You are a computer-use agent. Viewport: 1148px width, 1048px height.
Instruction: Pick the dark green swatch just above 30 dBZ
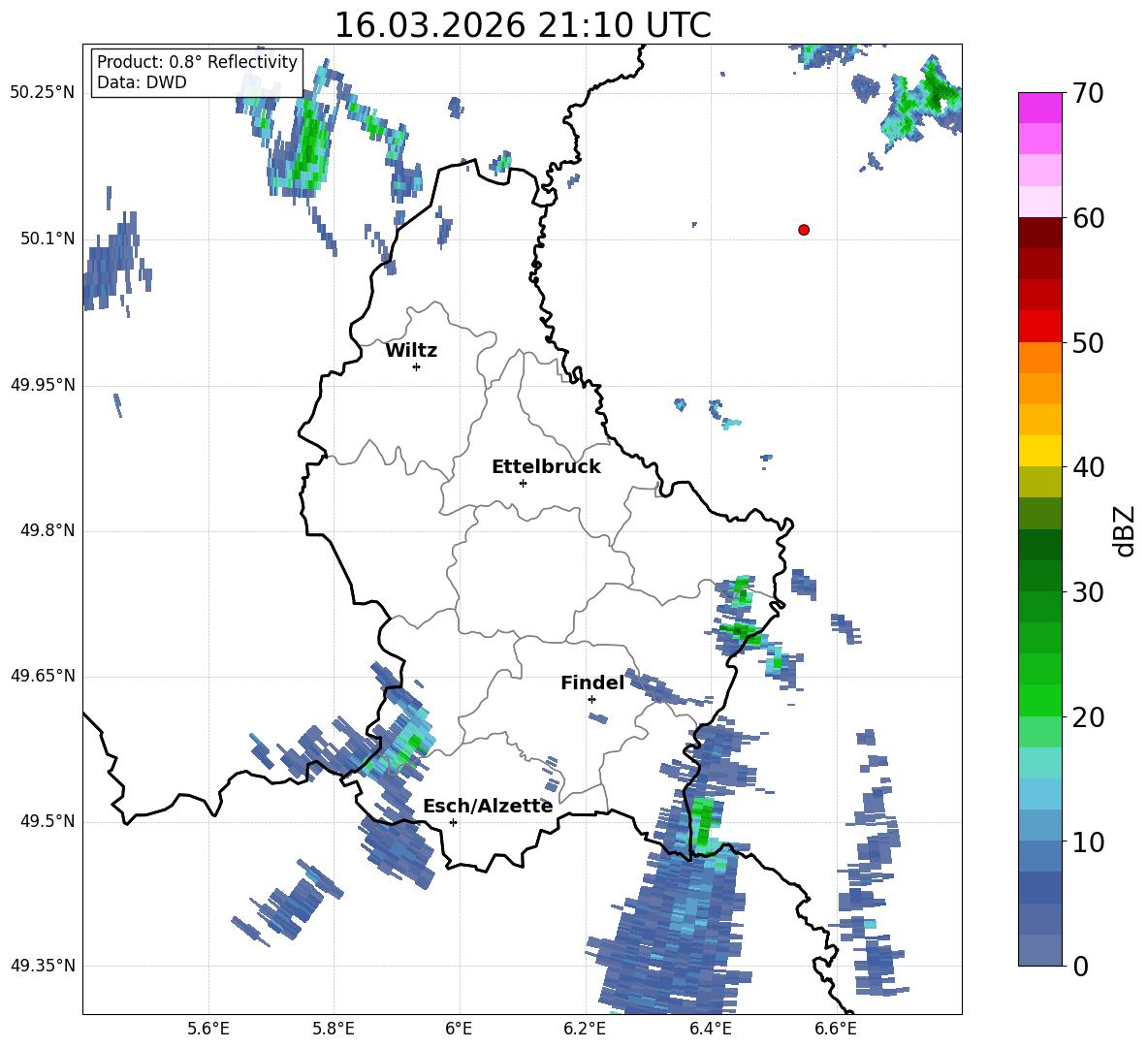pyautogui.click(x=1039, y=575)
